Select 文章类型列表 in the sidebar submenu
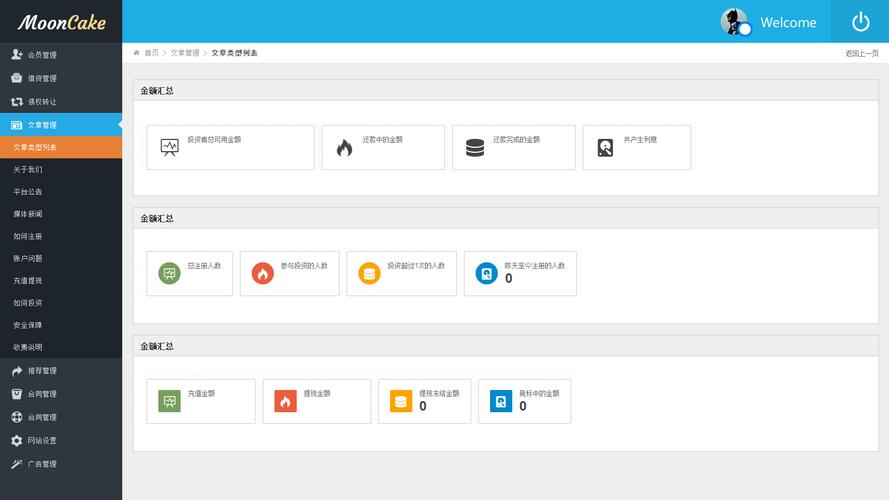Screen dimensions: 889x500 (35, 148)
